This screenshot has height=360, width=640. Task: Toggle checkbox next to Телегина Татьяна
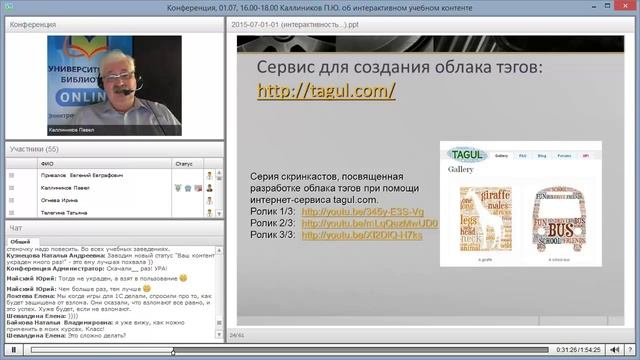[x=11, y=213]
